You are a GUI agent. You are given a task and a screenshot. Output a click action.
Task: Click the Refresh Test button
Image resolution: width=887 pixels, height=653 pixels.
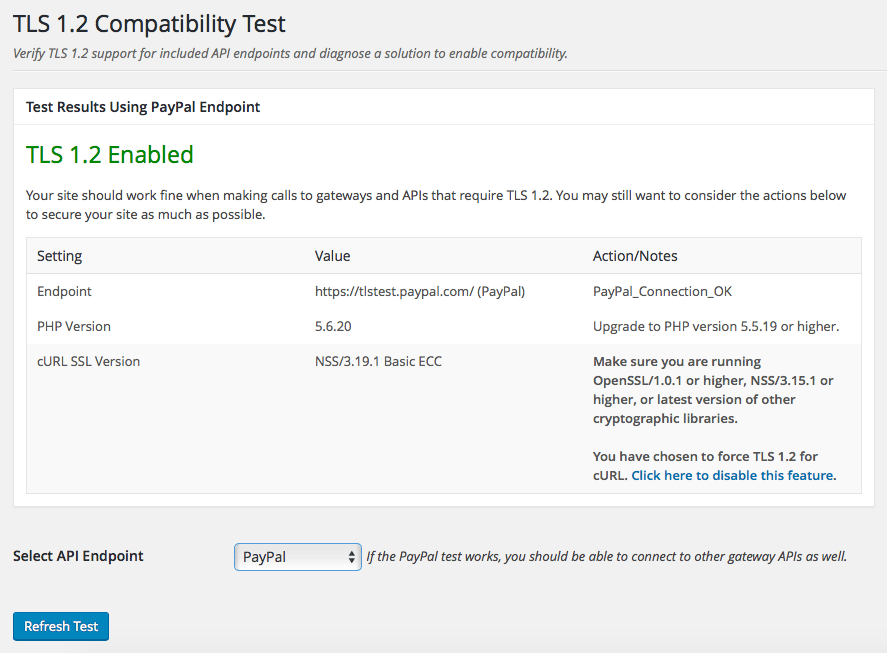coord(61,626)
